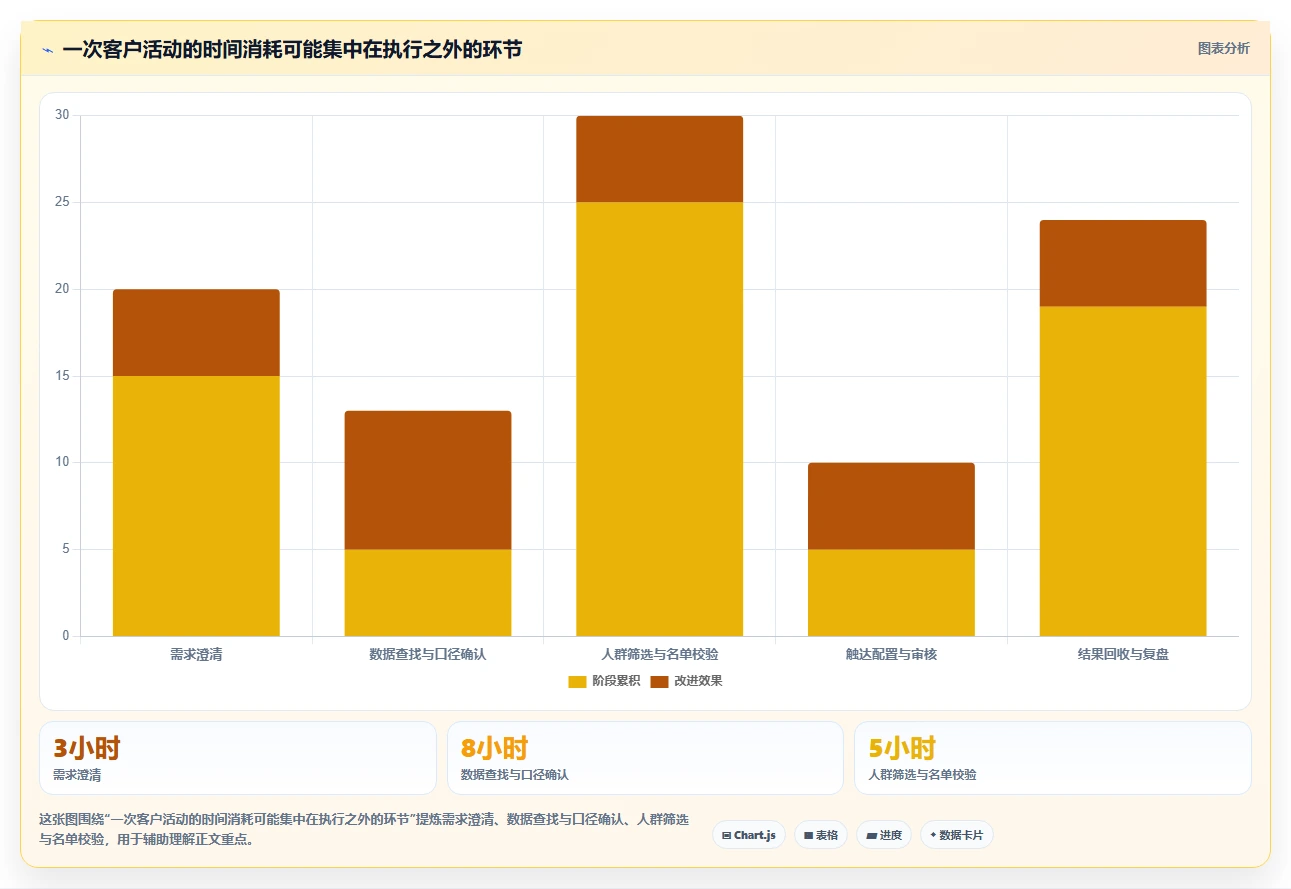Click the 30 y-axis tick label
1291x889 pixels.
pyautogui.click(x=62, y=115)
